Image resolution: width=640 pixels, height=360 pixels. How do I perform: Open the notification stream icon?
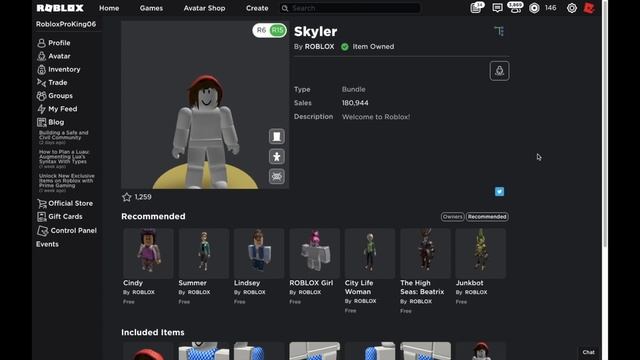[x=477, y=8]
